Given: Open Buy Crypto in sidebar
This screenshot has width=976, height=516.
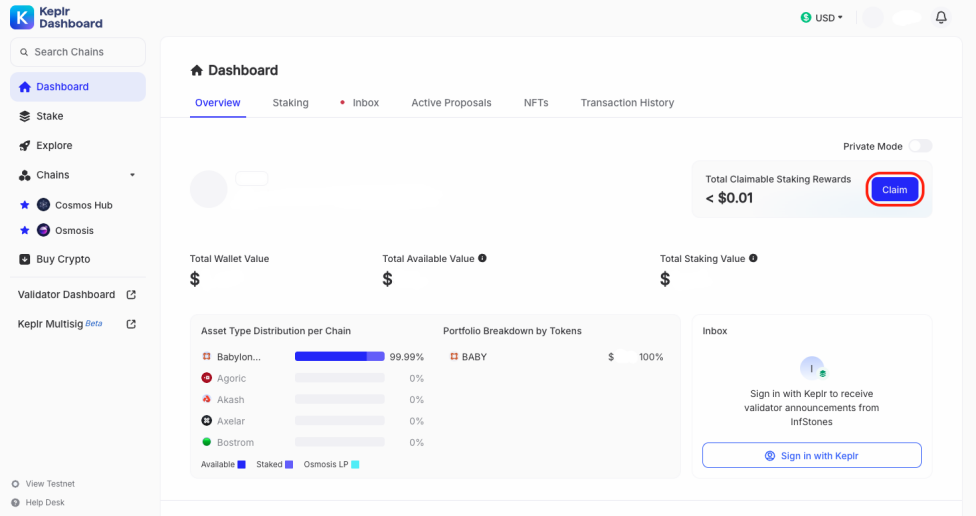Looking at the screenshot, I should [78, 259].
